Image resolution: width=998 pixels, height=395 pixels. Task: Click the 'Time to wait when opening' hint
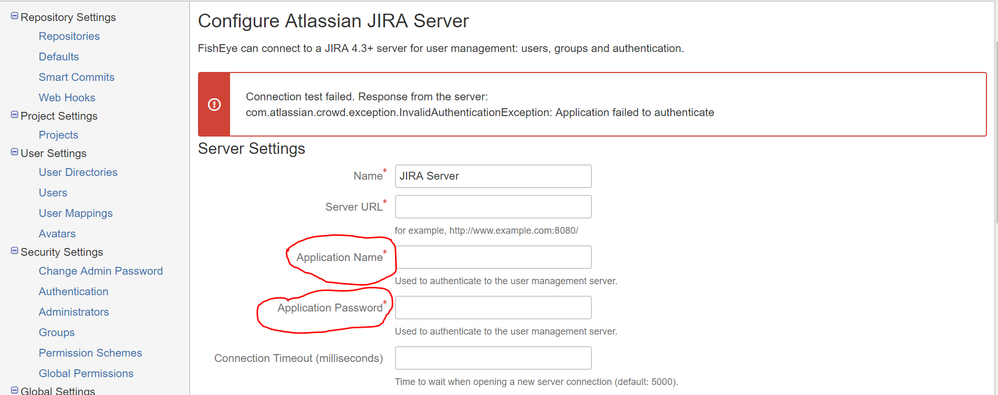coord(537,382)
